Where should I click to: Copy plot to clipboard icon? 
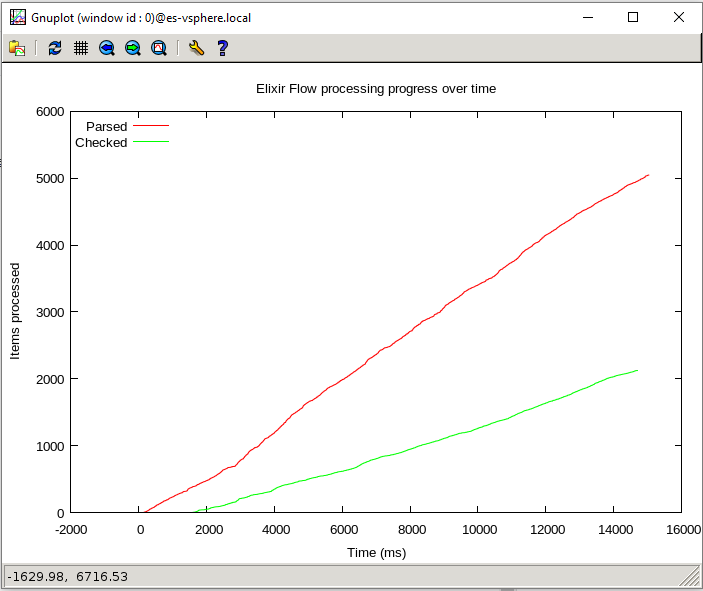[17, 48]
